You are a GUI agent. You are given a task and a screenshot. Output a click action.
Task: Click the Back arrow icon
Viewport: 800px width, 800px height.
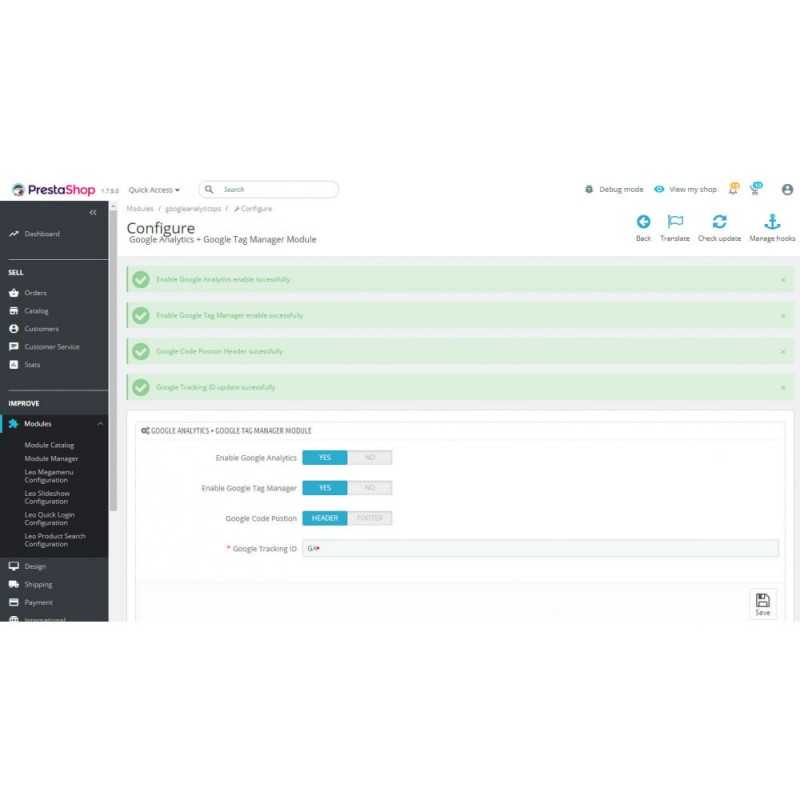click(x=643, y=222)
